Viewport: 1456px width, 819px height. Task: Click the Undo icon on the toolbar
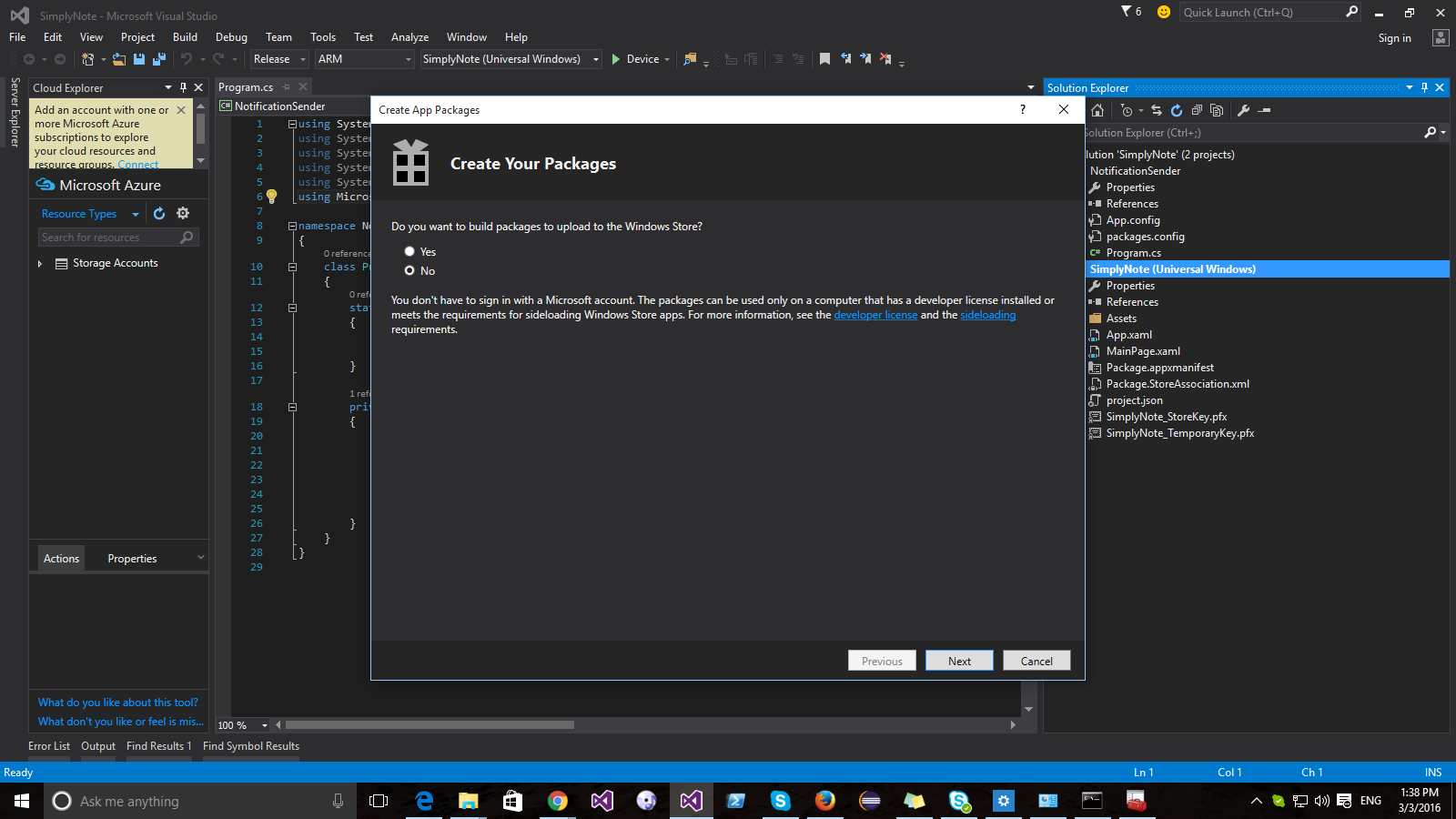[187, 58]
